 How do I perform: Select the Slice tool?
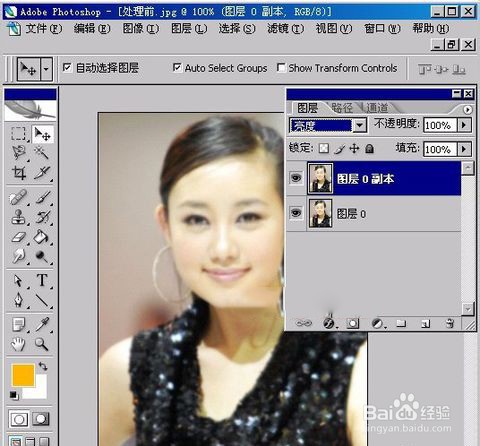click(x=42, y=173)
